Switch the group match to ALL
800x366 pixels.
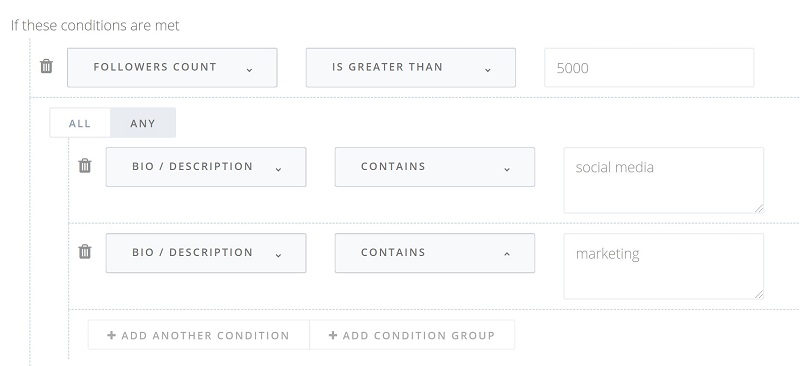(x=80, y=123)
